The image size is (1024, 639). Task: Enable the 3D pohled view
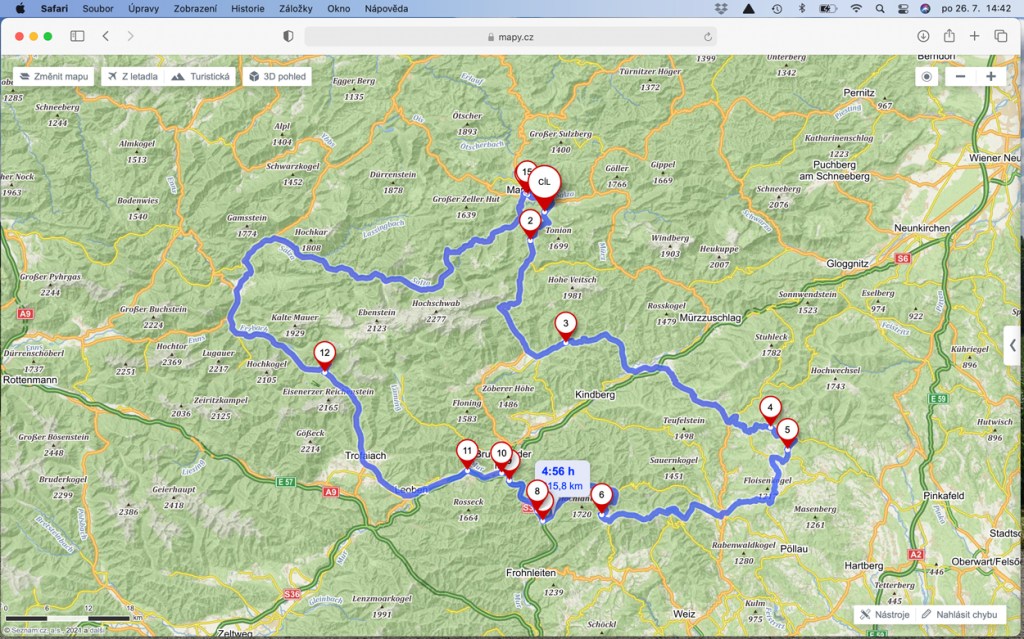[277, 76]
